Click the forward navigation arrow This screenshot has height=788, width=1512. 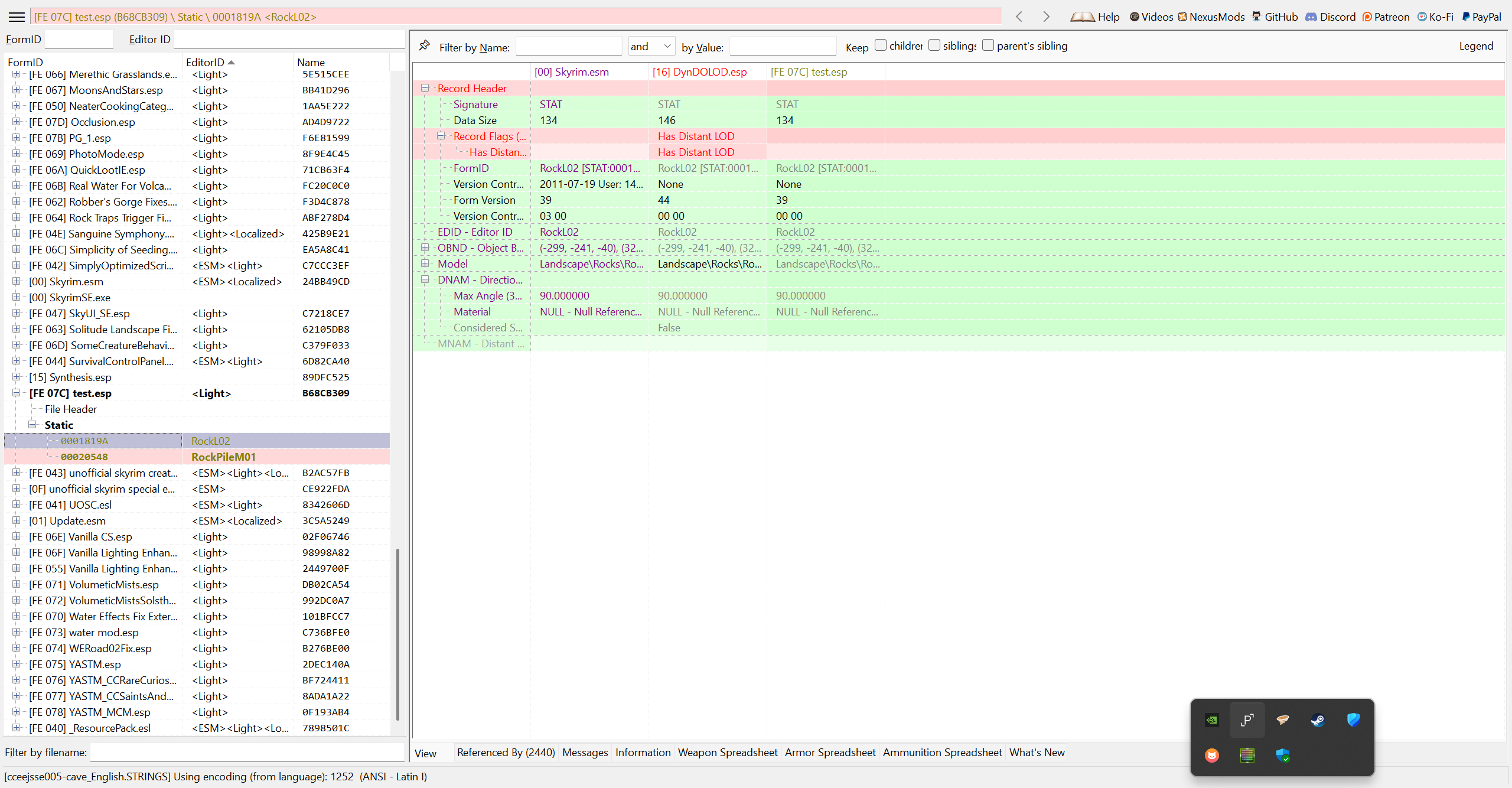(1046, 17)
